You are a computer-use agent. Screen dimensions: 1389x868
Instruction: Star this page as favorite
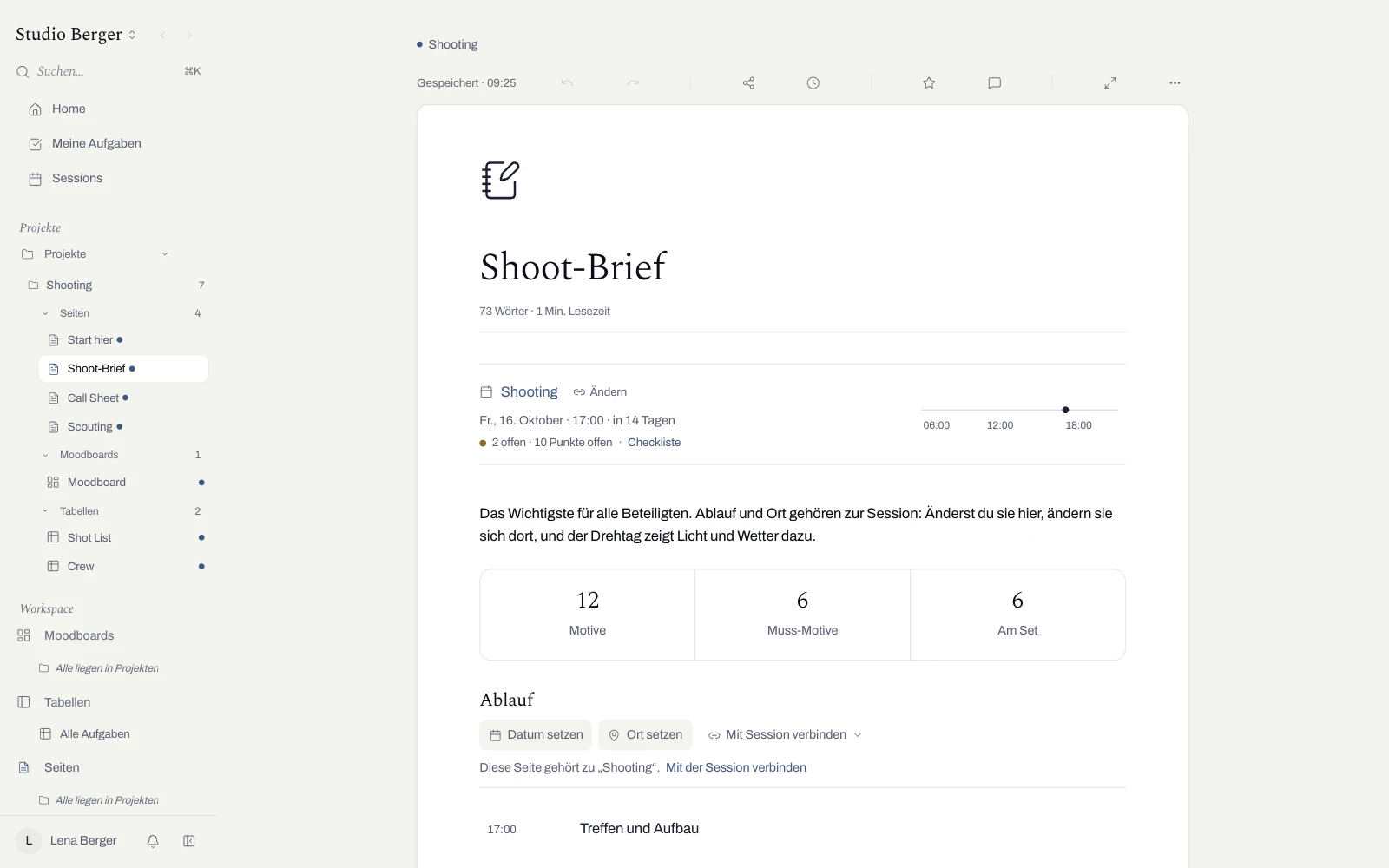(929, 83)
